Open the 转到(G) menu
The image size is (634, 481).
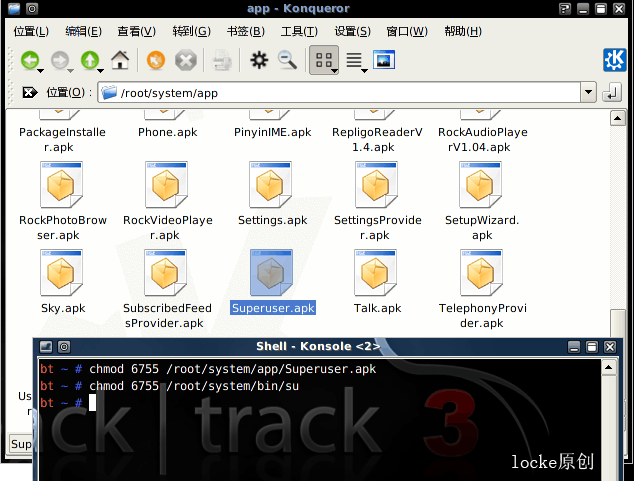(191, 31)
